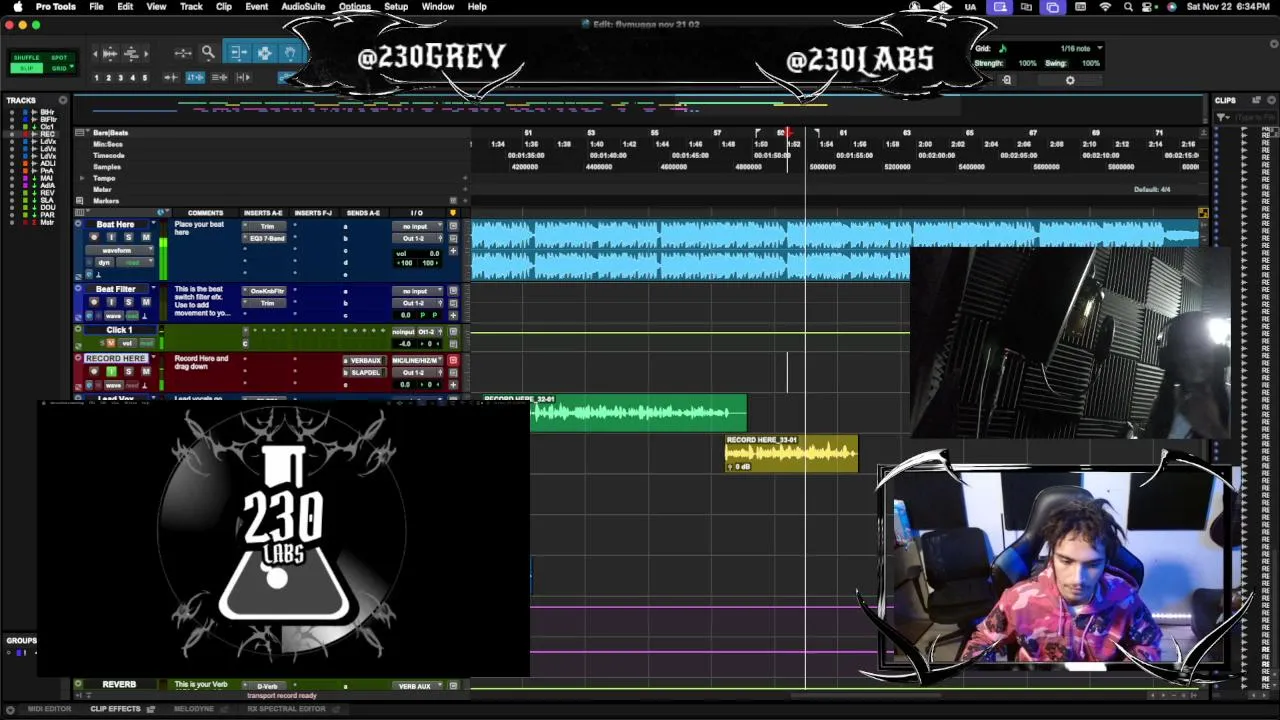Select RECORD HERE track in Tracks list

[x=47, y=134]
